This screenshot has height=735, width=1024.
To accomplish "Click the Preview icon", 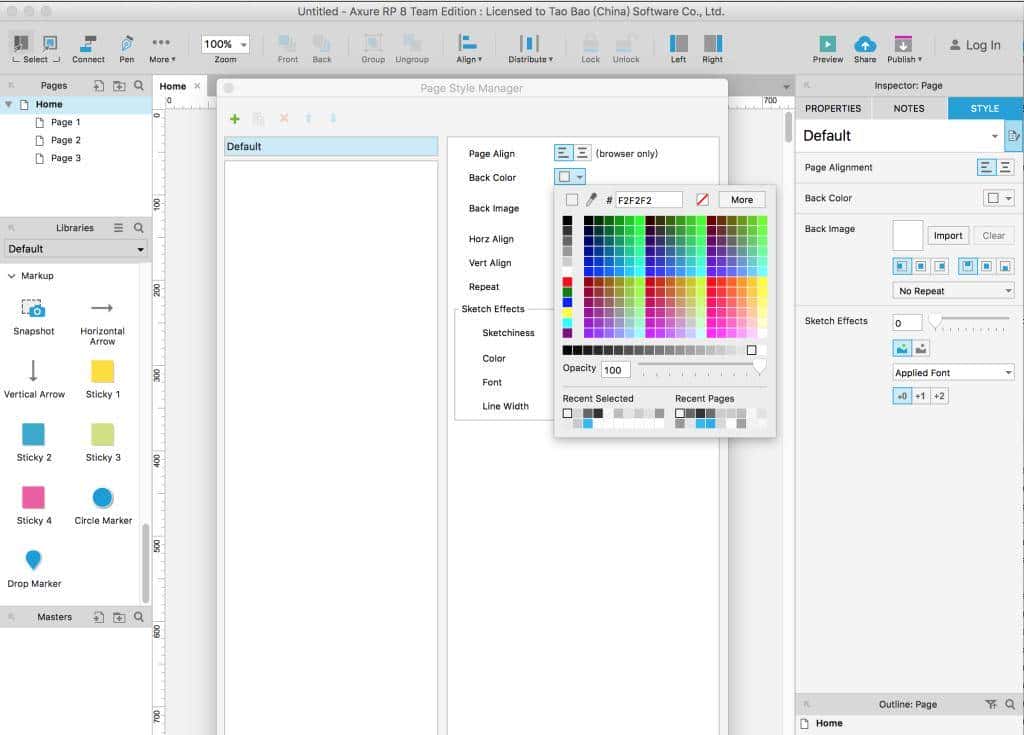I will [827, 44].
